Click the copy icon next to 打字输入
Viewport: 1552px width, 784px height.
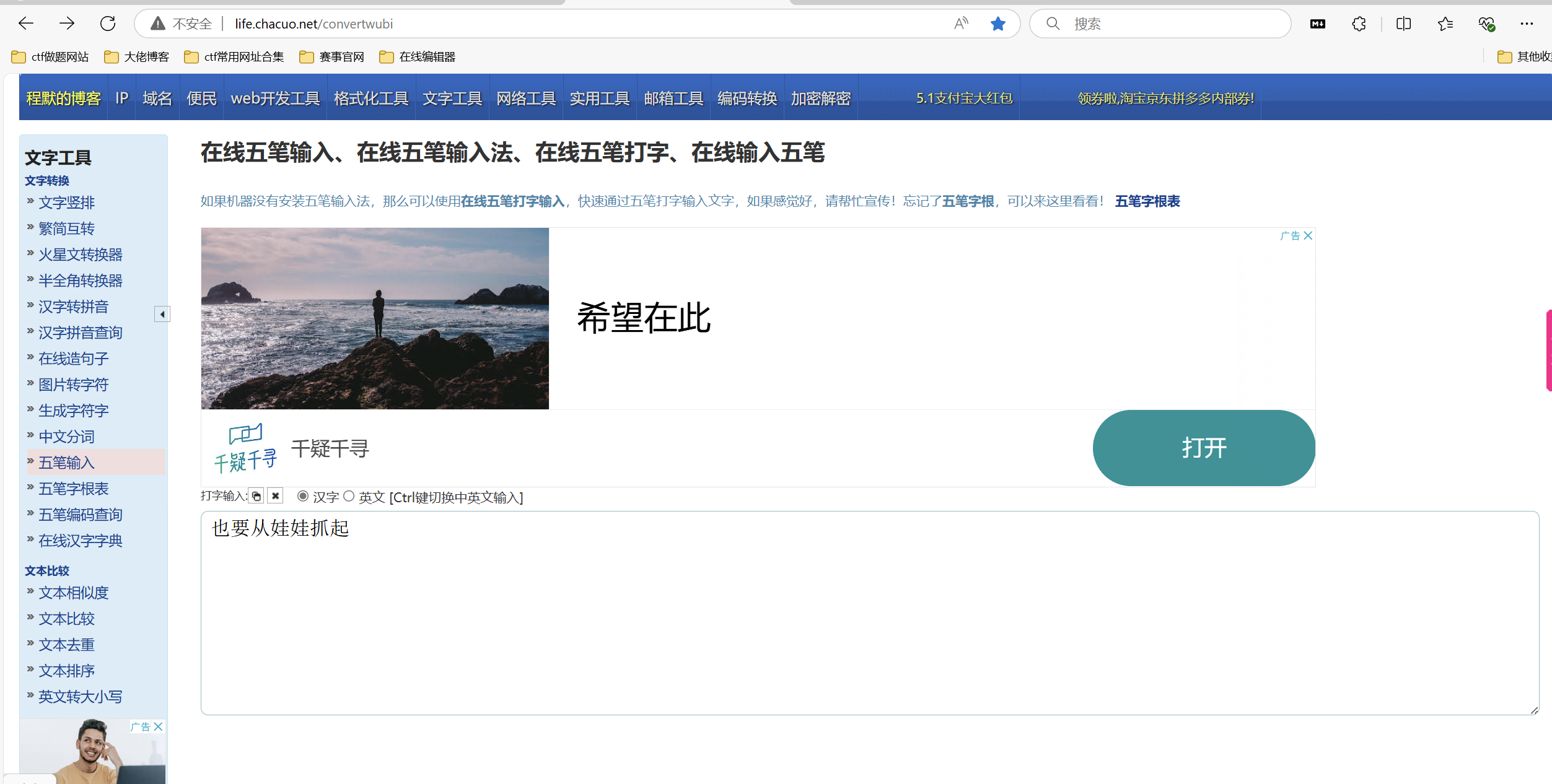(256, 496)
